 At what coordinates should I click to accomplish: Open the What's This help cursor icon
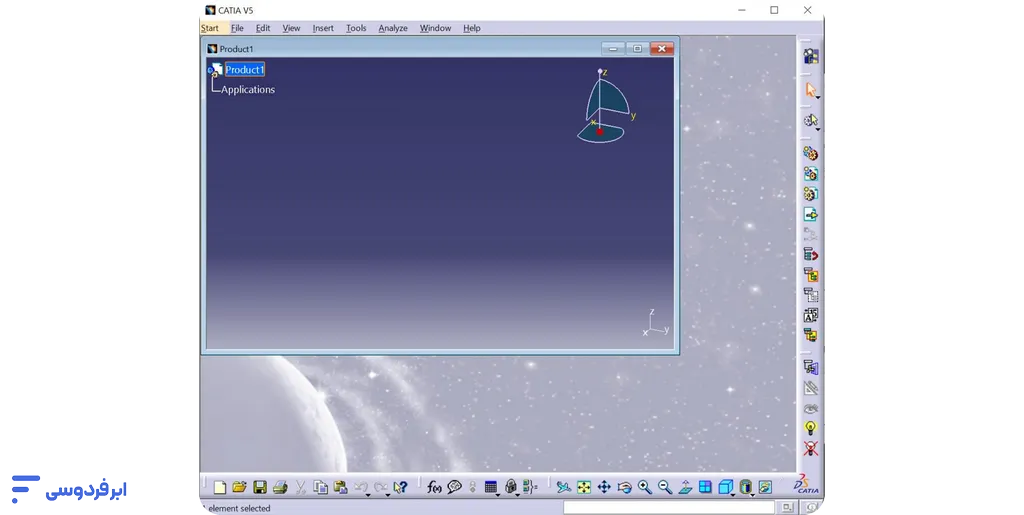pos(400,487)
